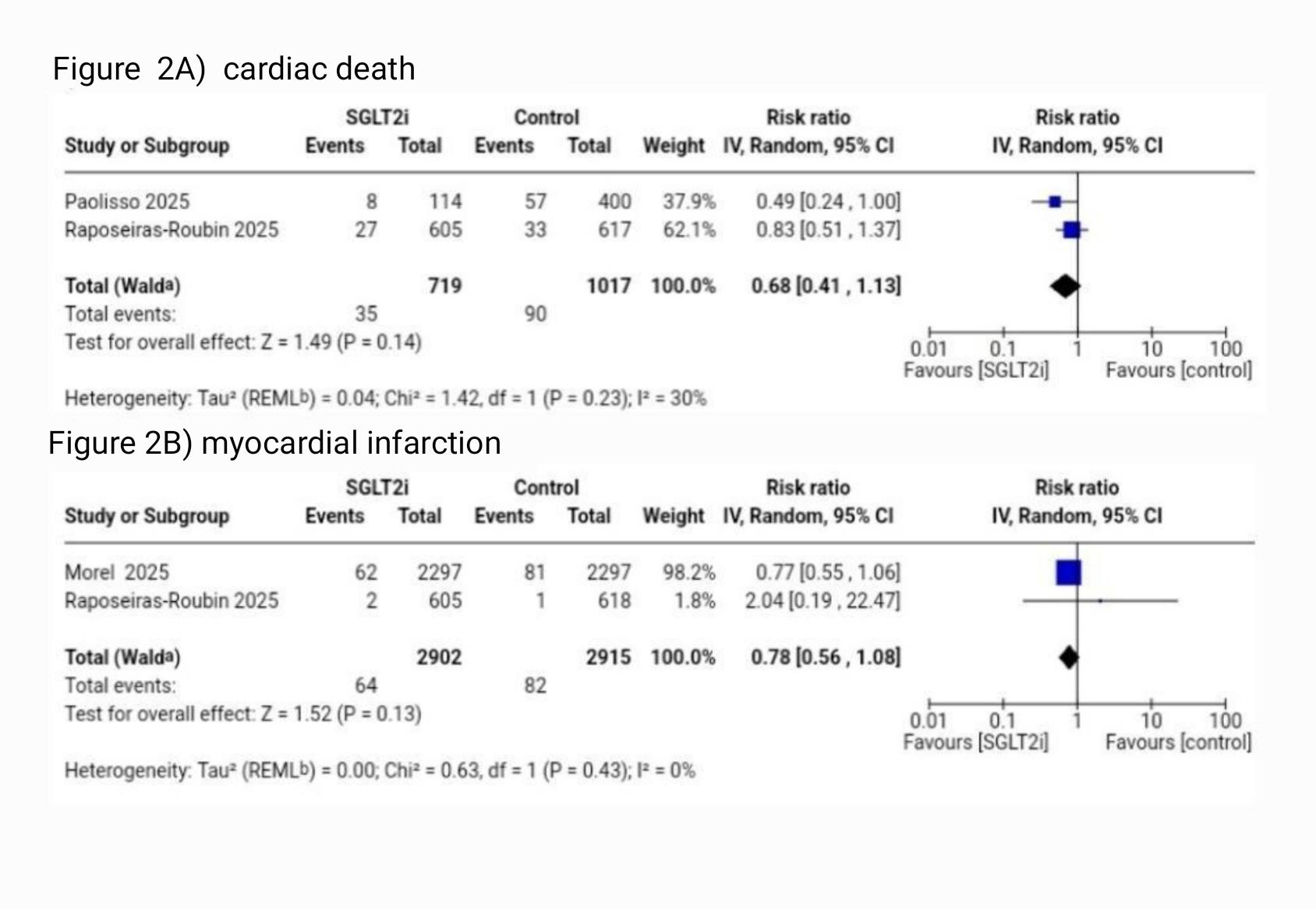
Task: Click the Figure 2B myocardial infarction title
Action: tap(274, 443)
